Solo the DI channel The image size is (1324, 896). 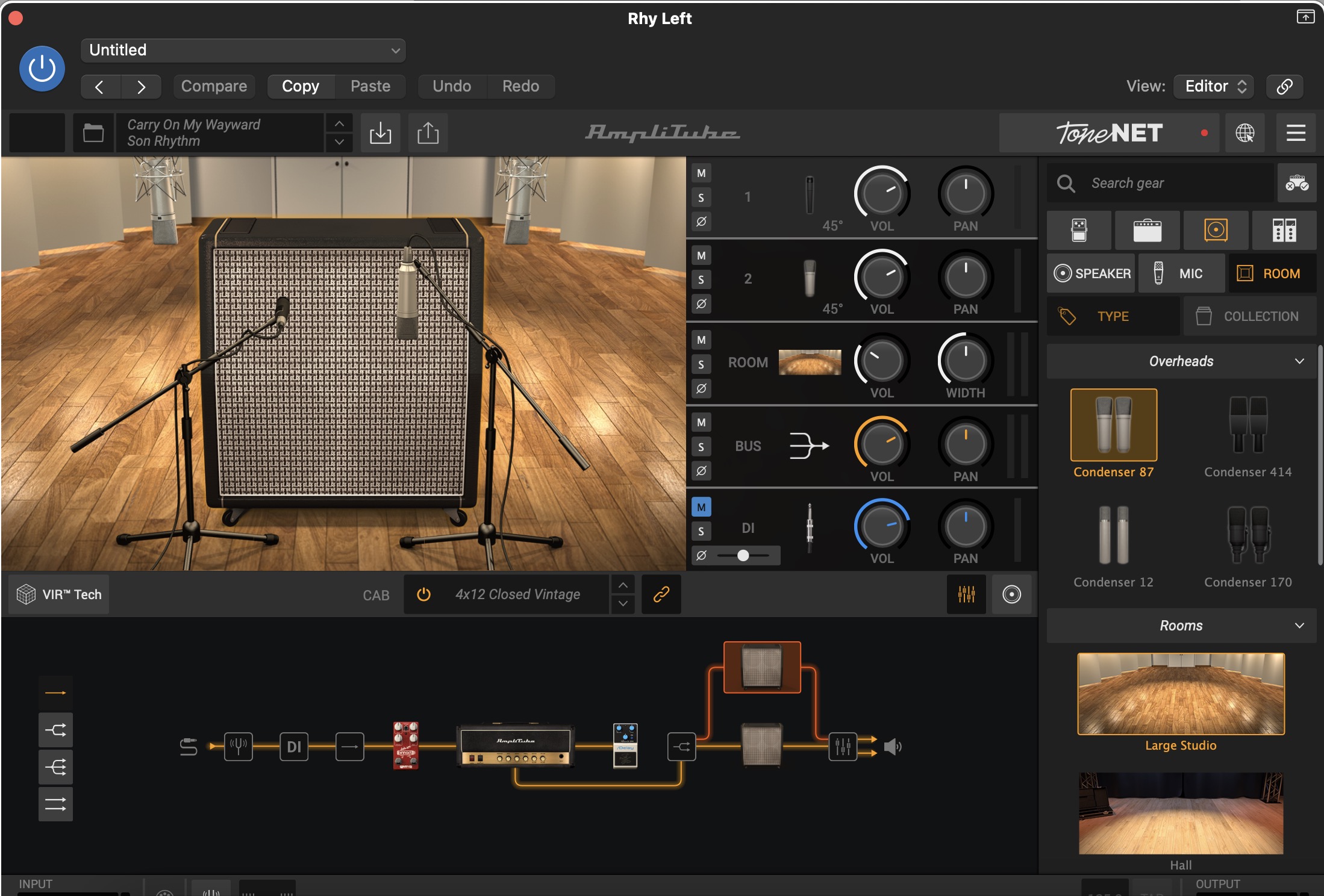(701, 531)
